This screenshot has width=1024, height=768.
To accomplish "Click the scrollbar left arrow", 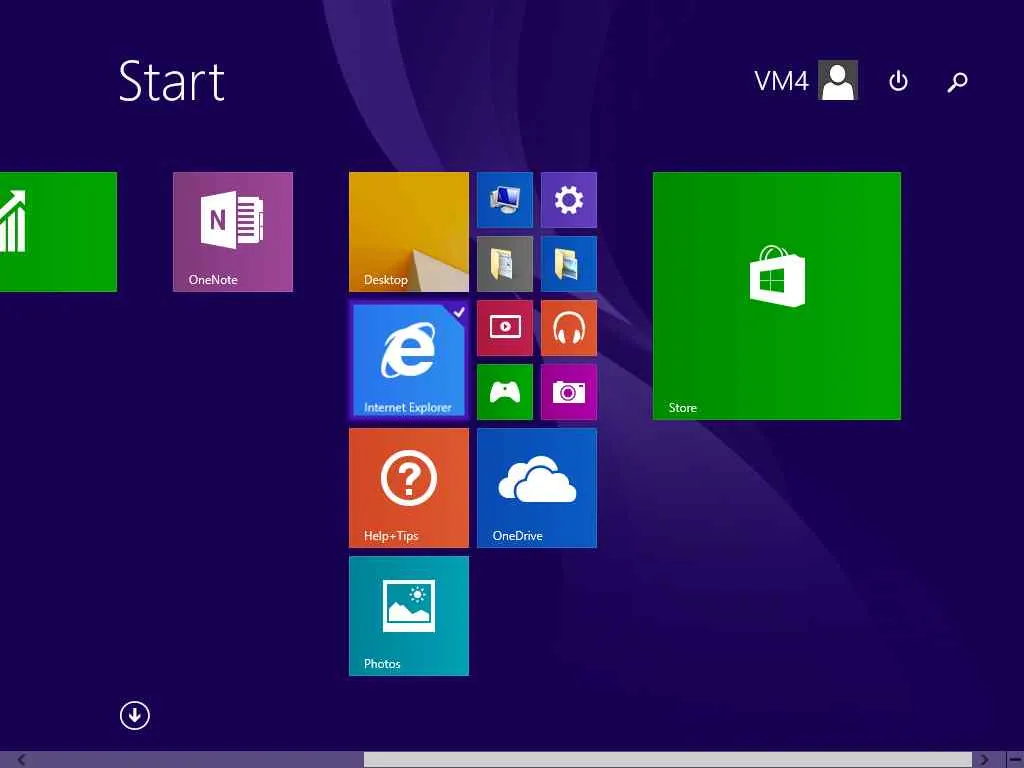I will [x=22, y=760].
